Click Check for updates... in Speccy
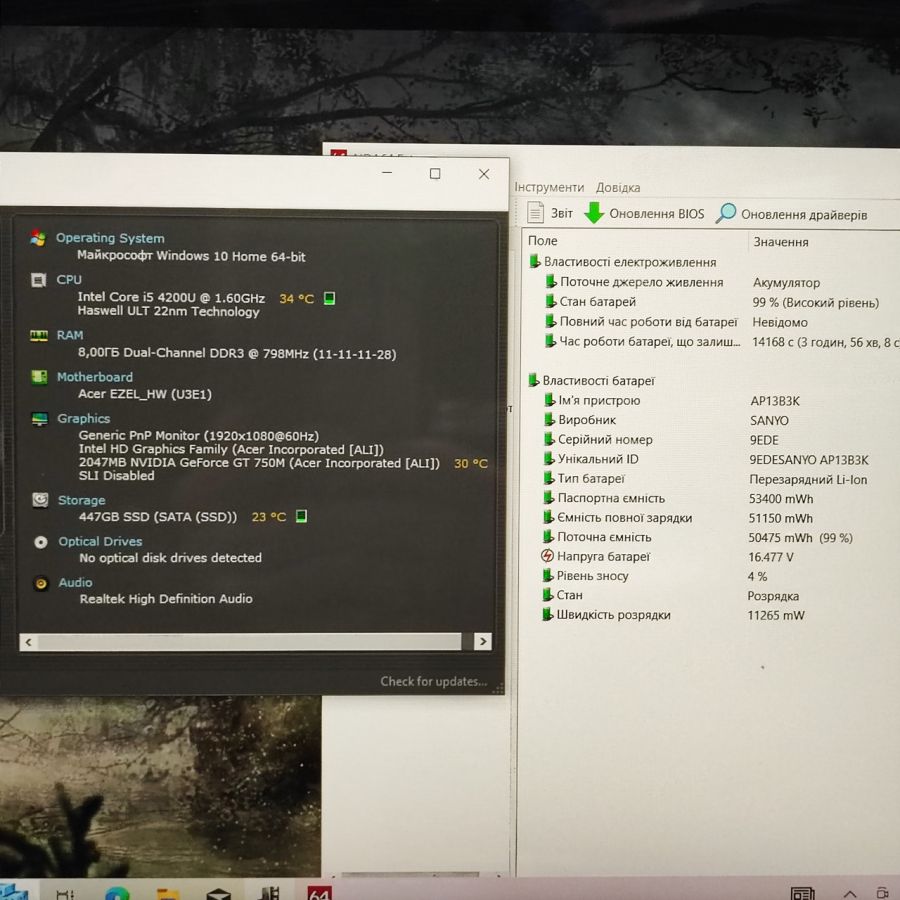Viewport: 900px width, 900px height. pos(433,681)
